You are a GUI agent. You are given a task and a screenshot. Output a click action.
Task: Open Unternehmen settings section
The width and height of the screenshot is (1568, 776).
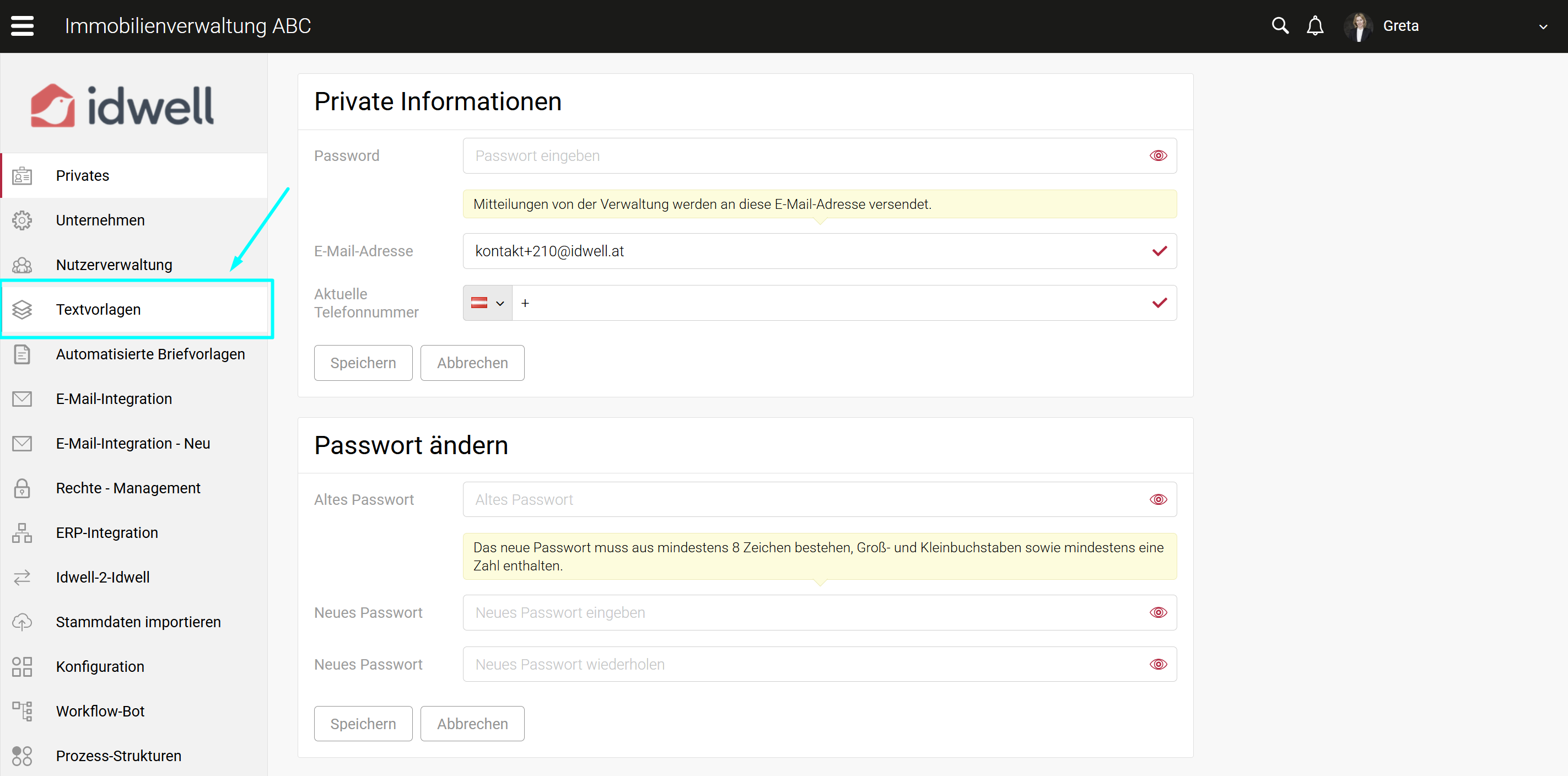pos(134,220)
